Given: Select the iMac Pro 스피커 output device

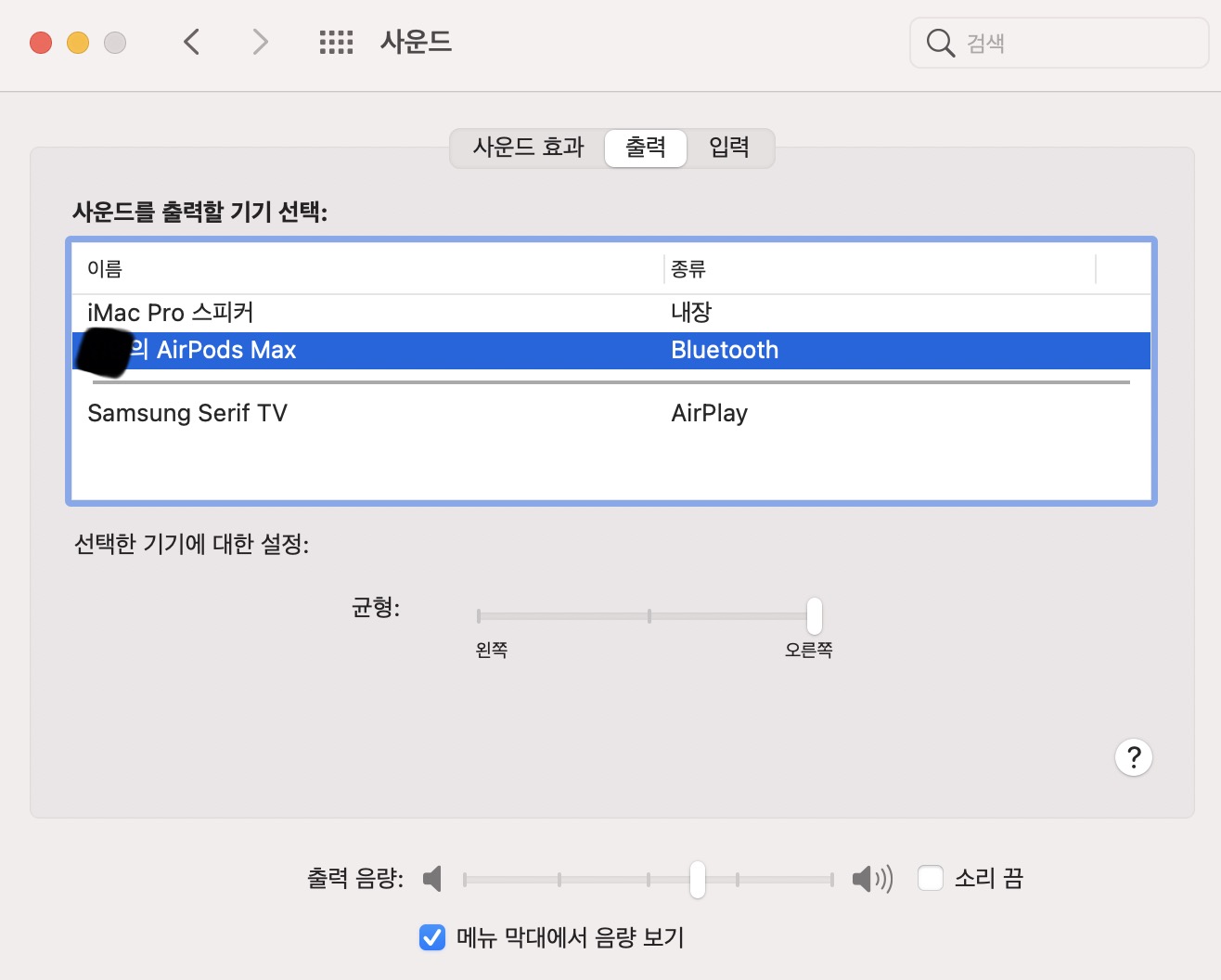Looking at the screenshot, I should 611,313.
